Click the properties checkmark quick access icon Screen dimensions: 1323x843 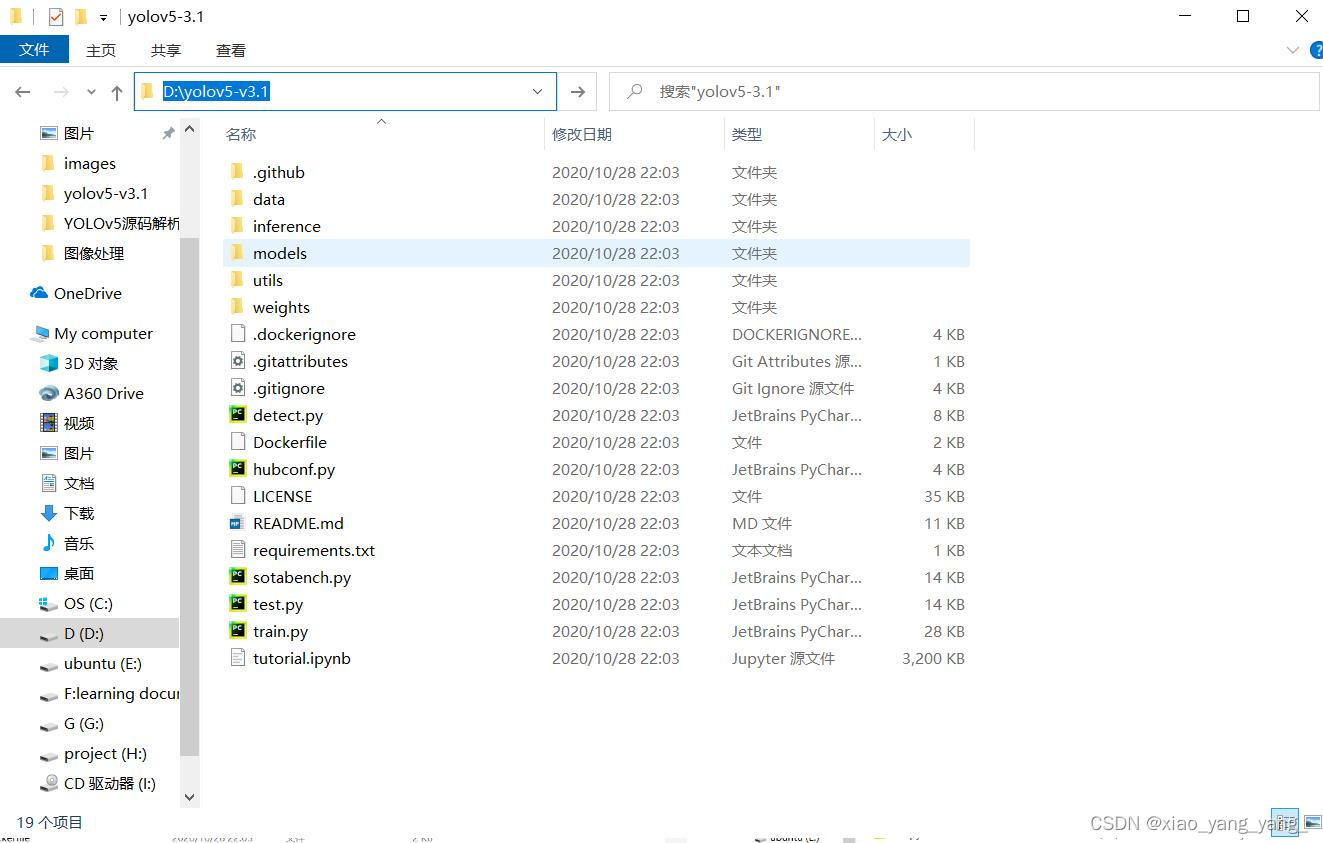56,17
